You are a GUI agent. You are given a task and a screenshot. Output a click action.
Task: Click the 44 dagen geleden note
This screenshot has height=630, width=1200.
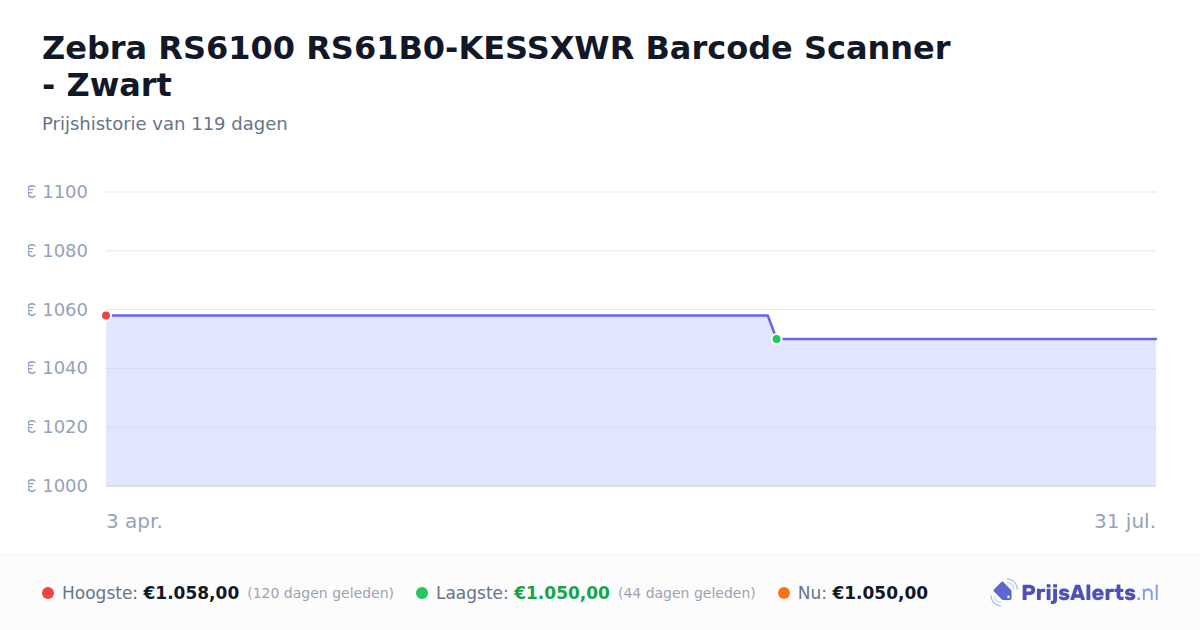(x=687, y=593)
